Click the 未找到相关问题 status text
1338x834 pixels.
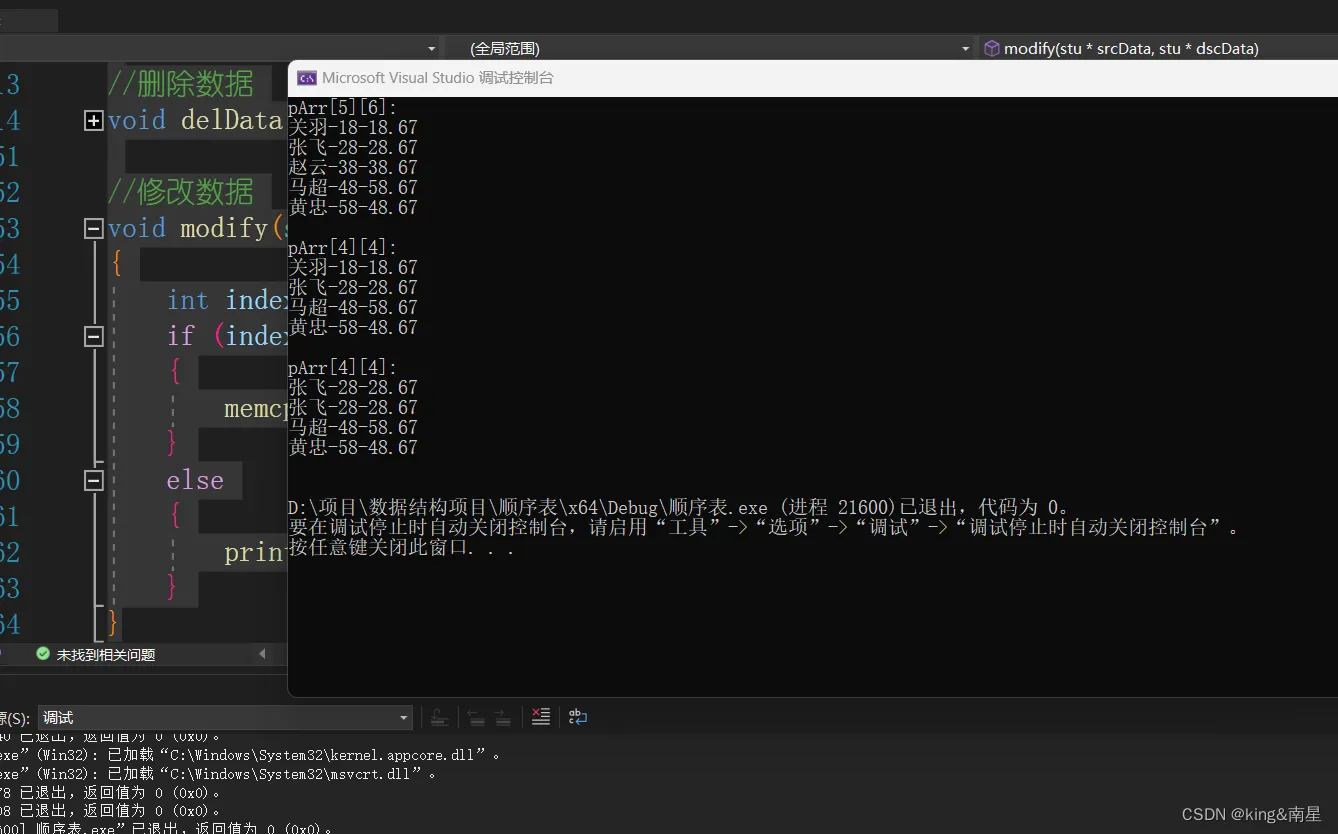click(106, 655)
